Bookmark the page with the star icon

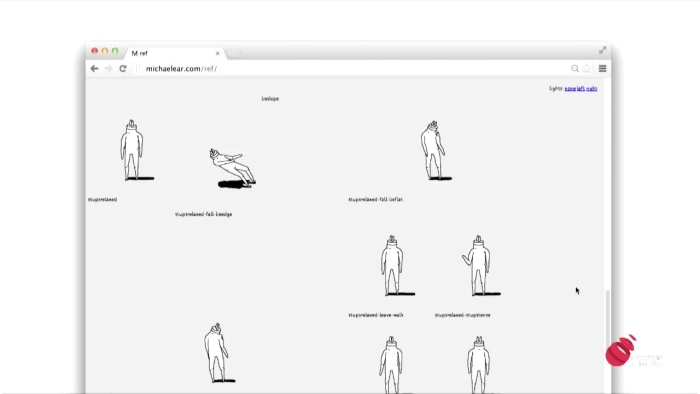pyautogui.click(x=587, y=68)
